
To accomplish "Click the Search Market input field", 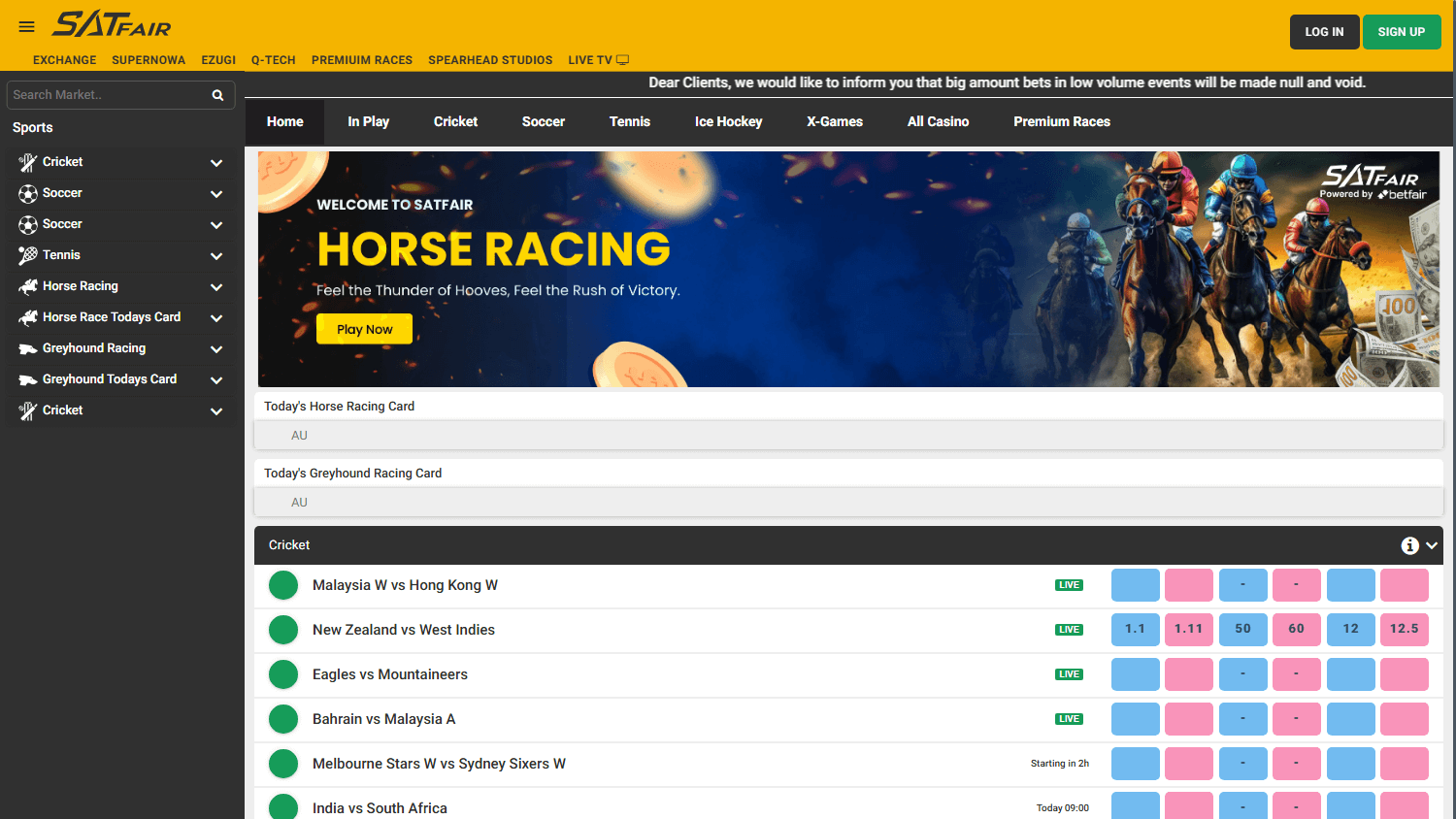I will coord(107,94).
